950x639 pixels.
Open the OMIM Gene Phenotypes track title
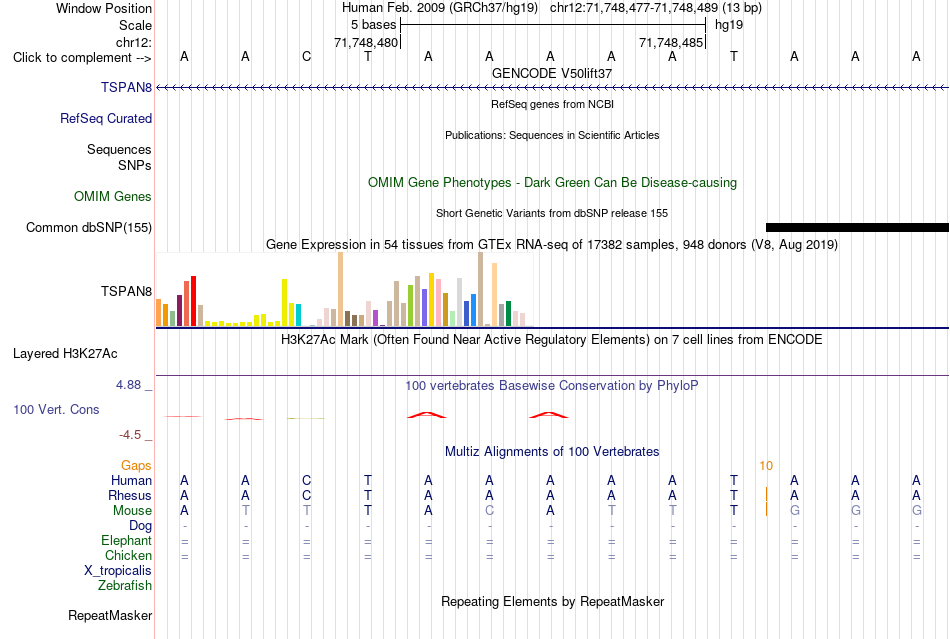(x=552, y=182)
